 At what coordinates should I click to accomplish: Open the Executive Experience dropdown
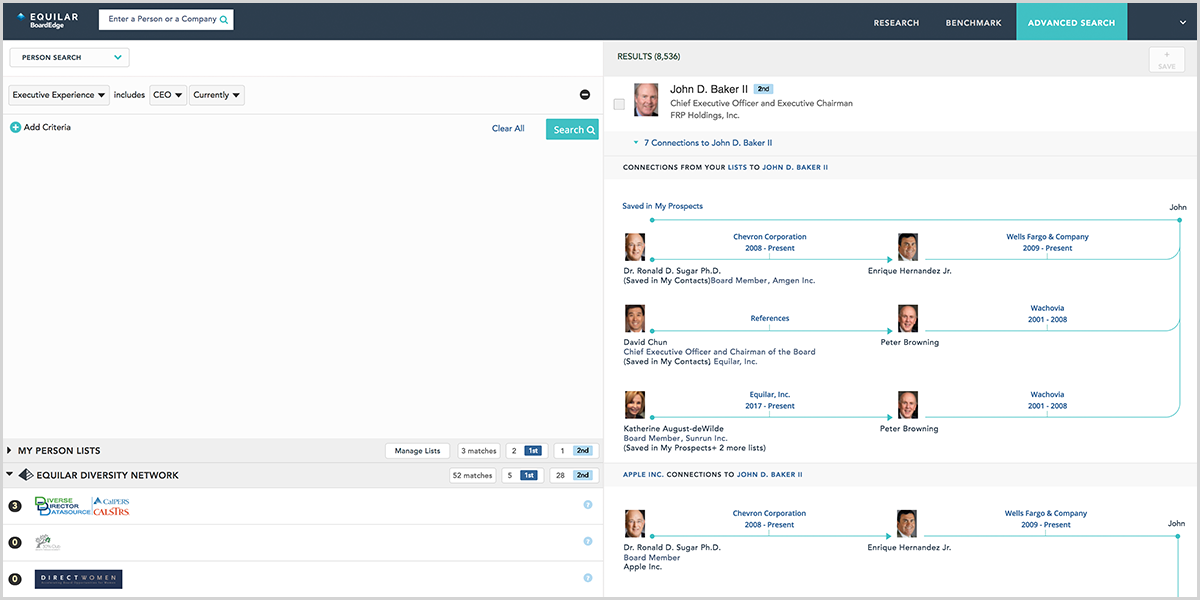[x=59, y=95]
